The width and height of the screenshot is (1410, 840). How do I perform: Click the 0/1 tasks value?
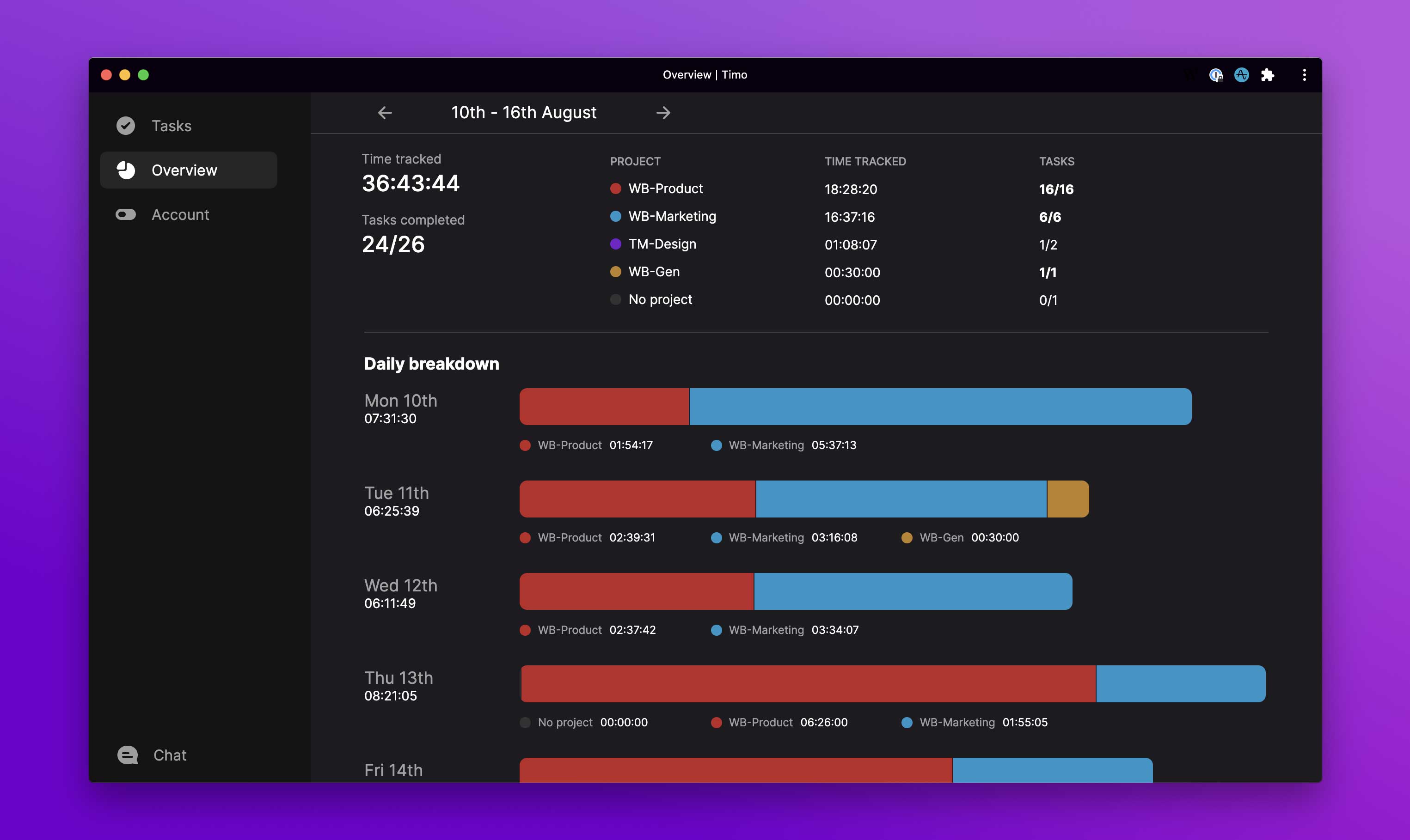1048,300
